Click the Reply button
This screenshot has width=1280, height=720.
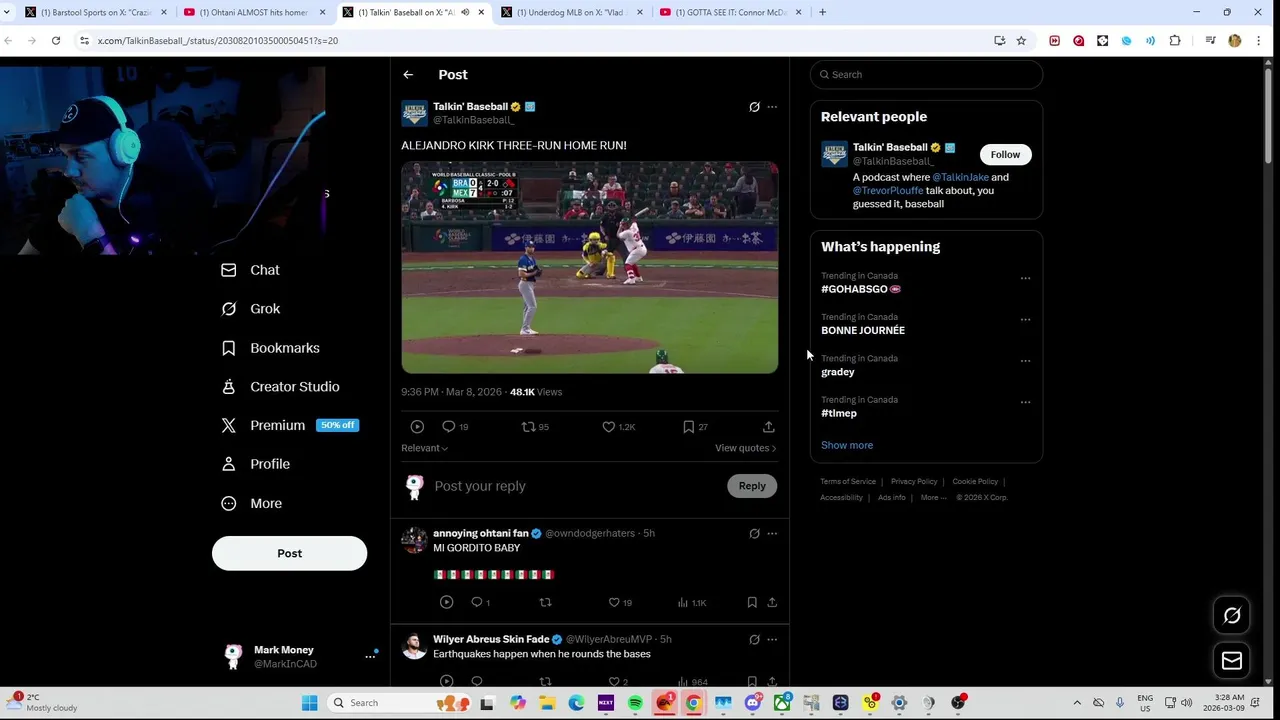click(752, 486)
